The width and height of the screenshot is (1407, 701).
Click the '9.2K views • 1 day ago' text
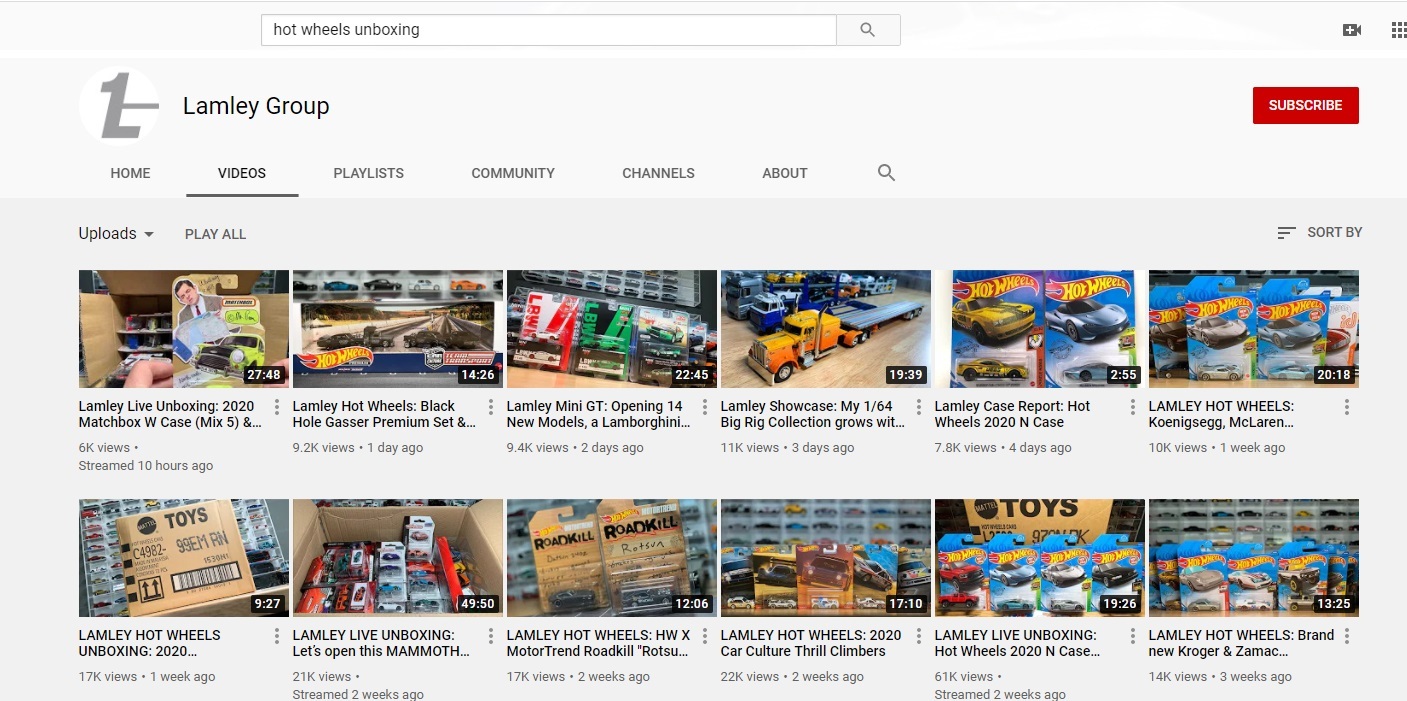point(358,448)
